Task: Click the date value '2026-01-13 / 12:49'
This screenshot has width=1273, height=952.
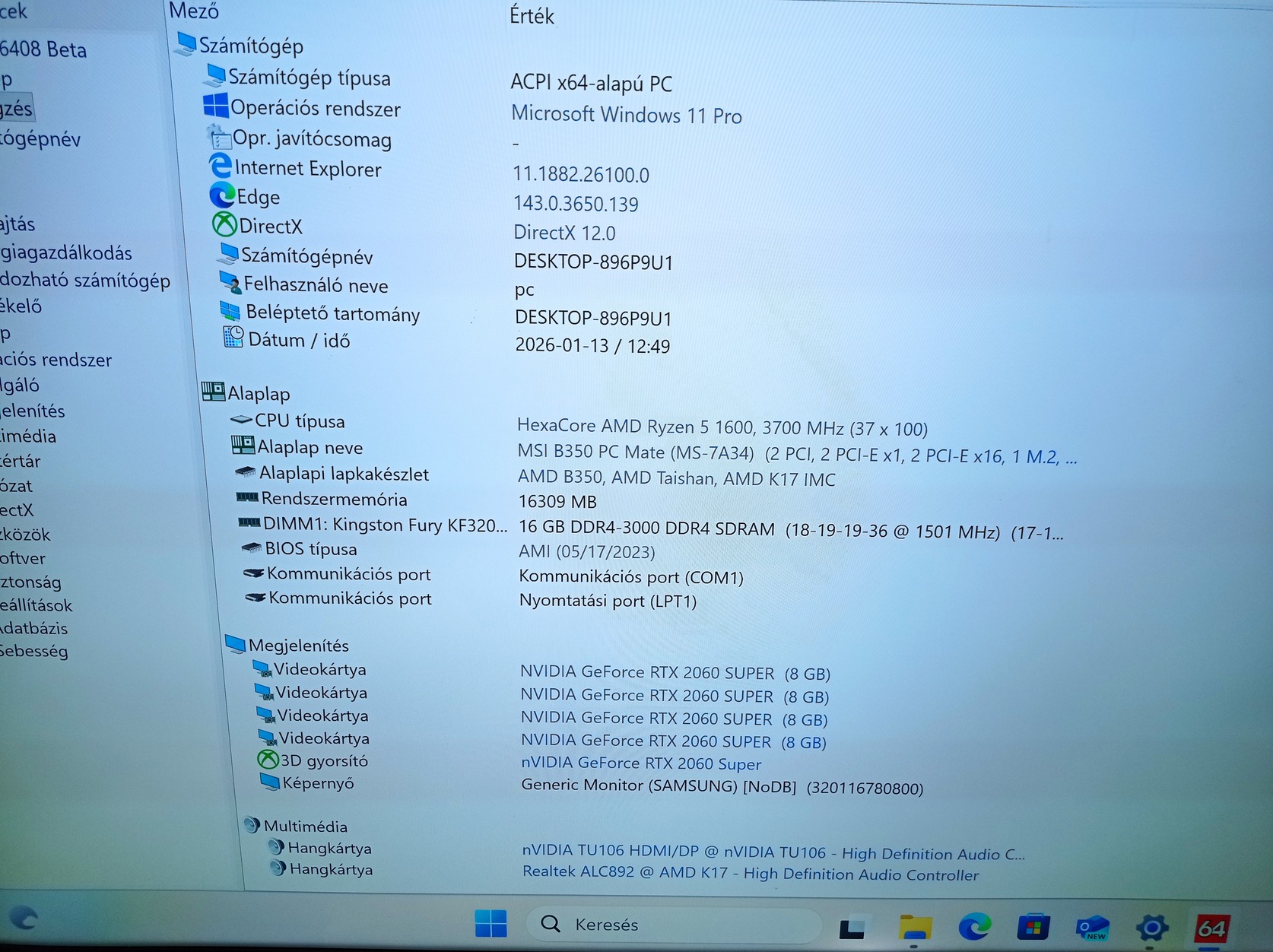Action: (x=593, y=345)
